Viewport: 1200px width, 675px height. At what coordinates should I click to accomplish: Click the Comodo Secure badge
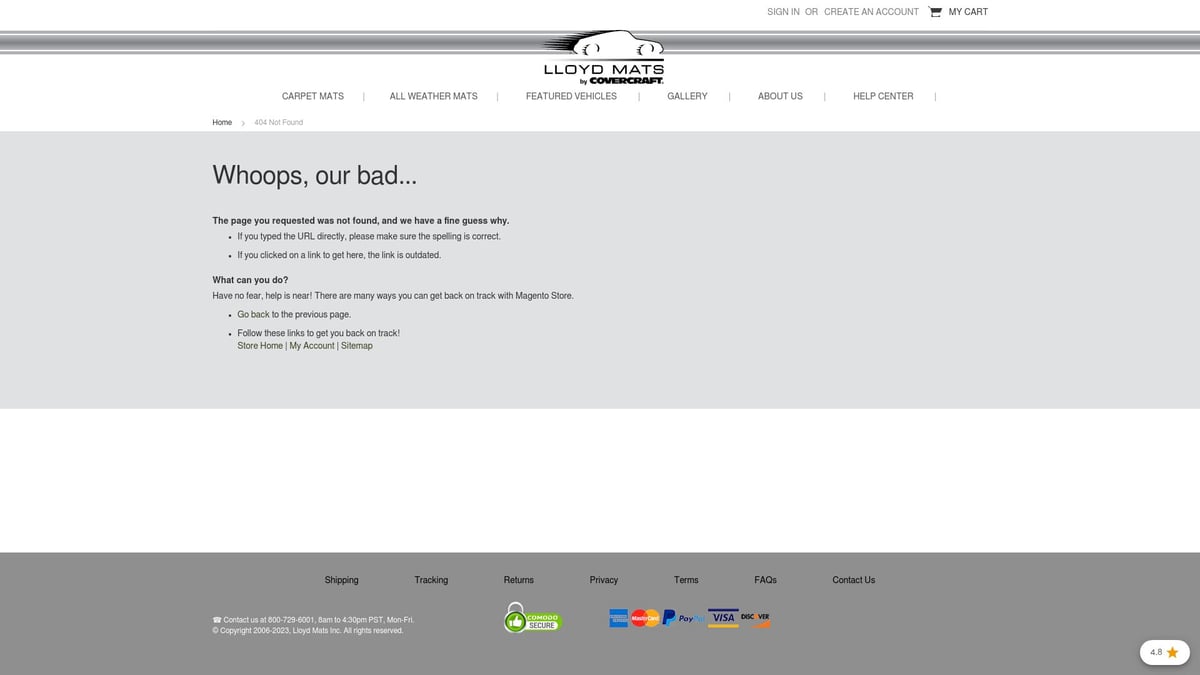pyautogui.click(x=533, y=619)
